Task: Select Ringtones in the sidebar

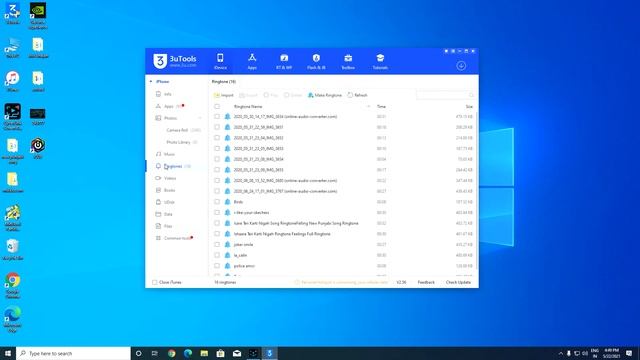Action: pos(173,166)
